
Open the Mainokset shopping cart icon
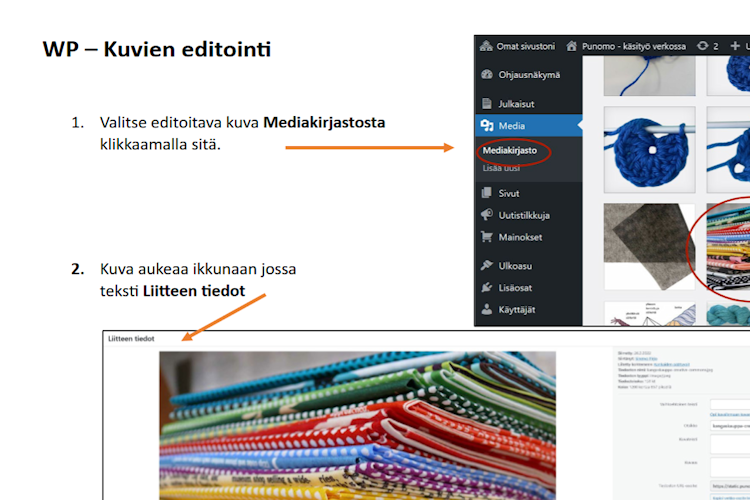487,237
